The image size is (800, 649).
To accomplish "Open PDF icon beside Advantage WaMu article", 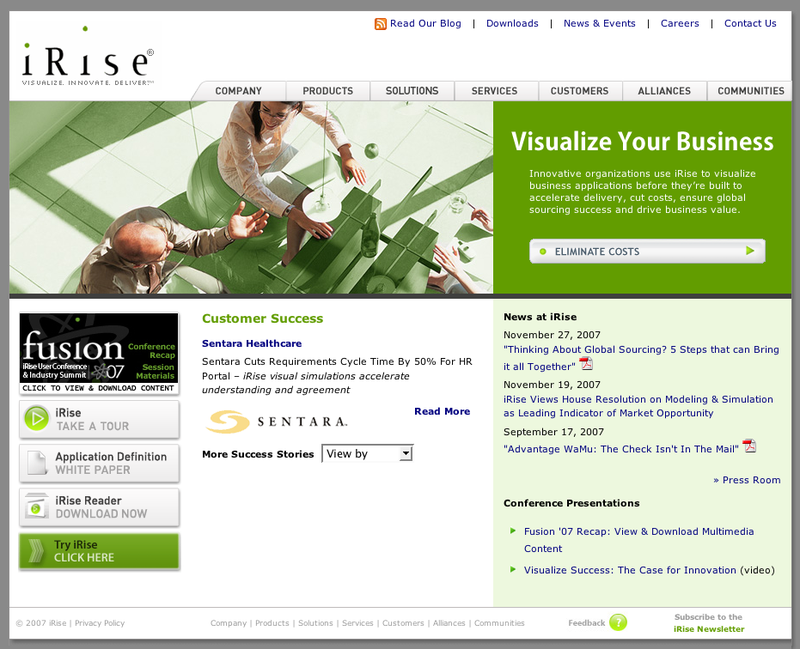I will 749,446.
